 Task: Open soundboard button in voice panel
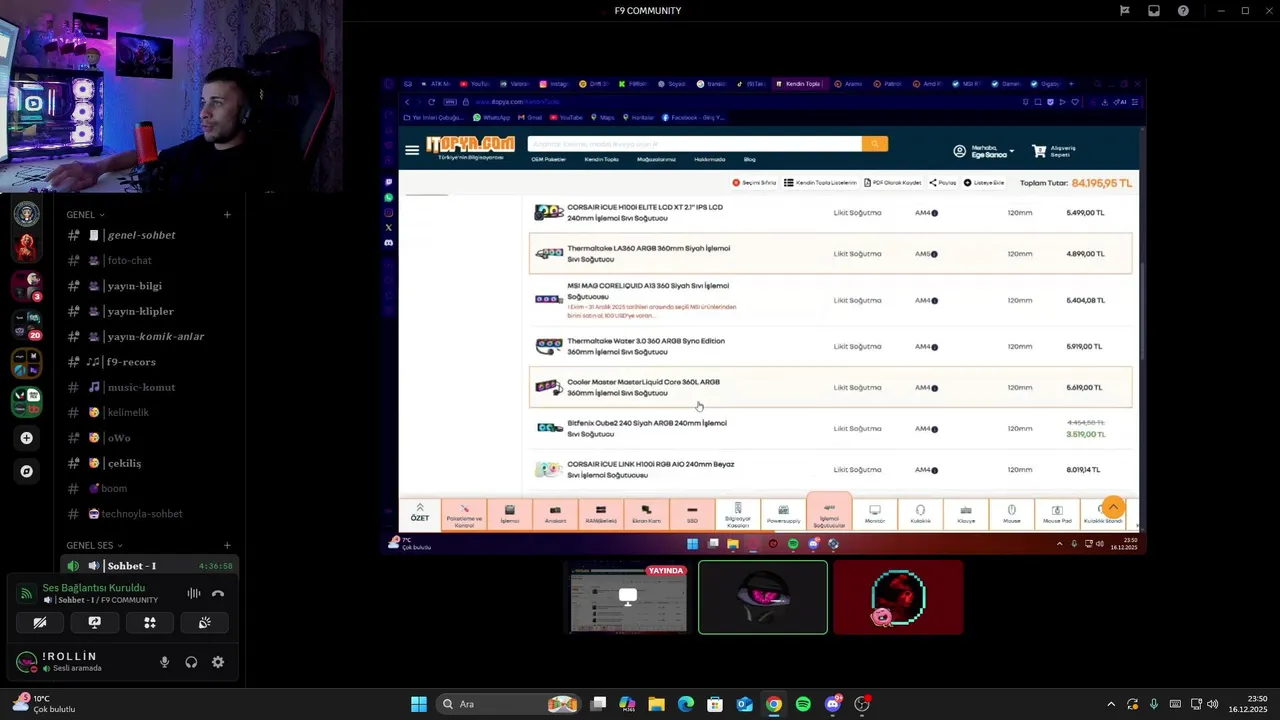pos(205,622)
